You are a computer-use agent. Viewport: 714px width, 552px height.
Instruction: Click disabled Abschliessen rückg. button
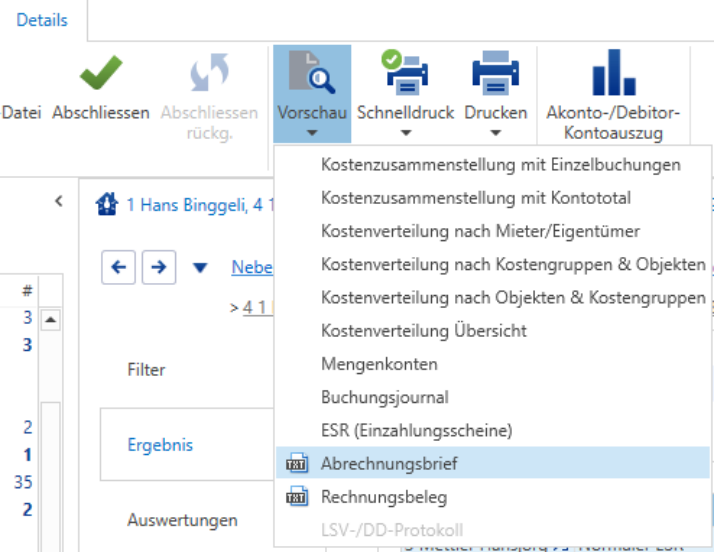[209, 98]
